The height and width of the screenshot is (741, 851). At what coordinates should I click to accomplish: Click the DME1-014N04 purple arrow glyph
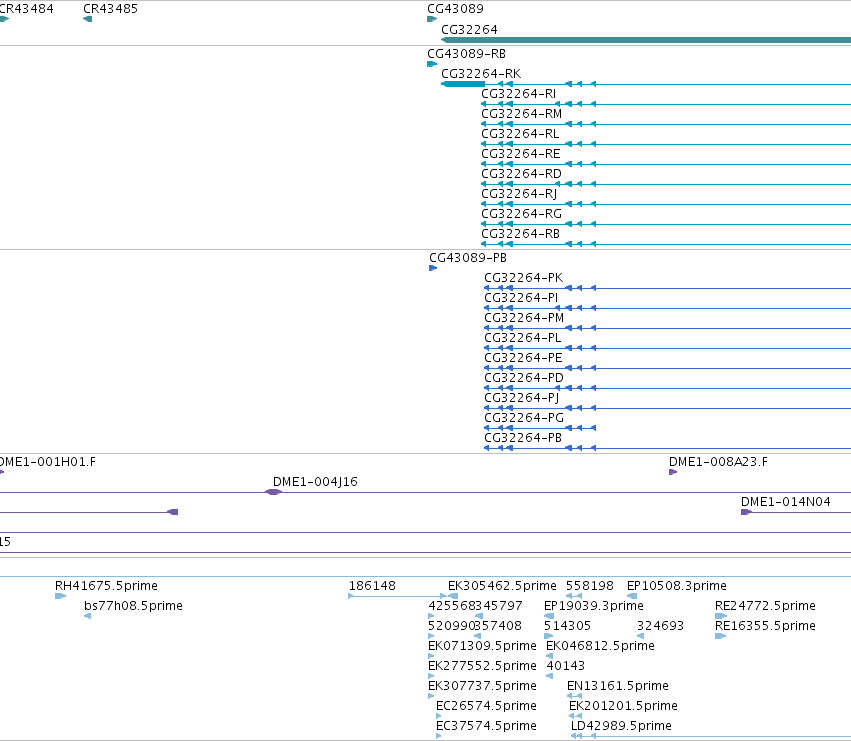click(746, 512)
